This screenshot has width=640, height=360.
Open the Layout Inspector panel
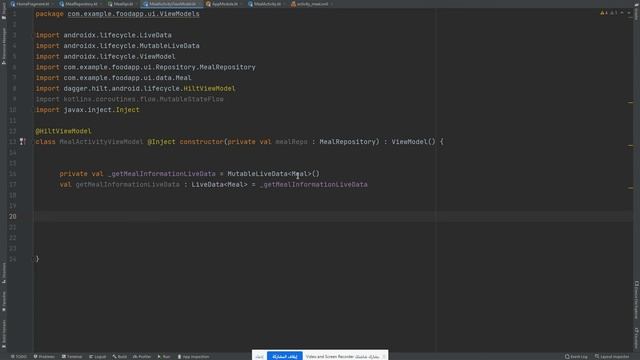[x=612, y=357]
